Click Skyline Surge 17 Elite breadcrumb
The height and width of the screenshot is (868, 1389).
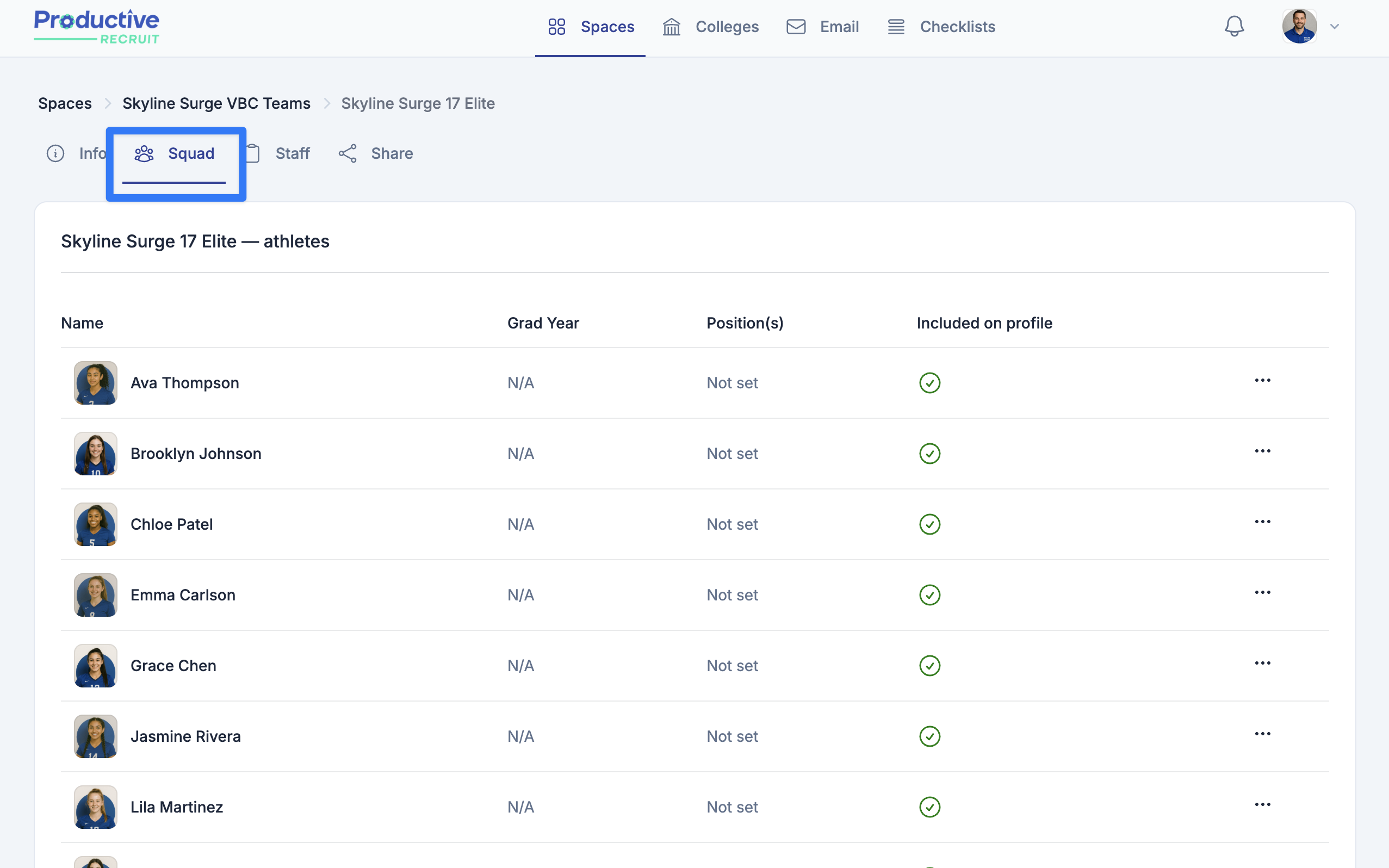coord(418,103)
